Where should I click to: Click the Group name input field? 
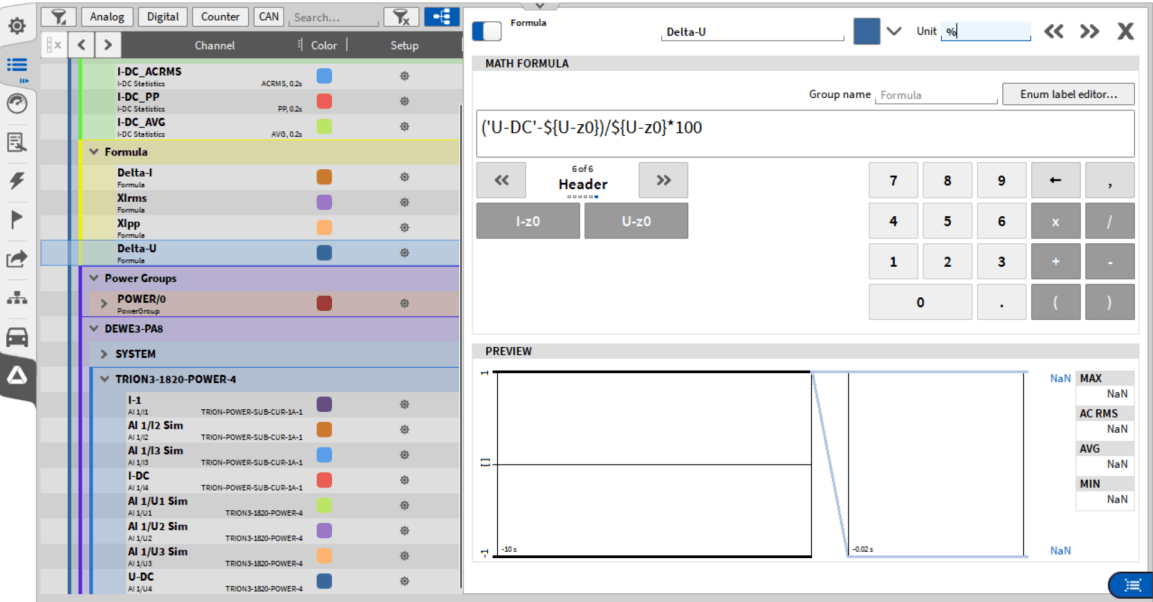coord(936,95)
